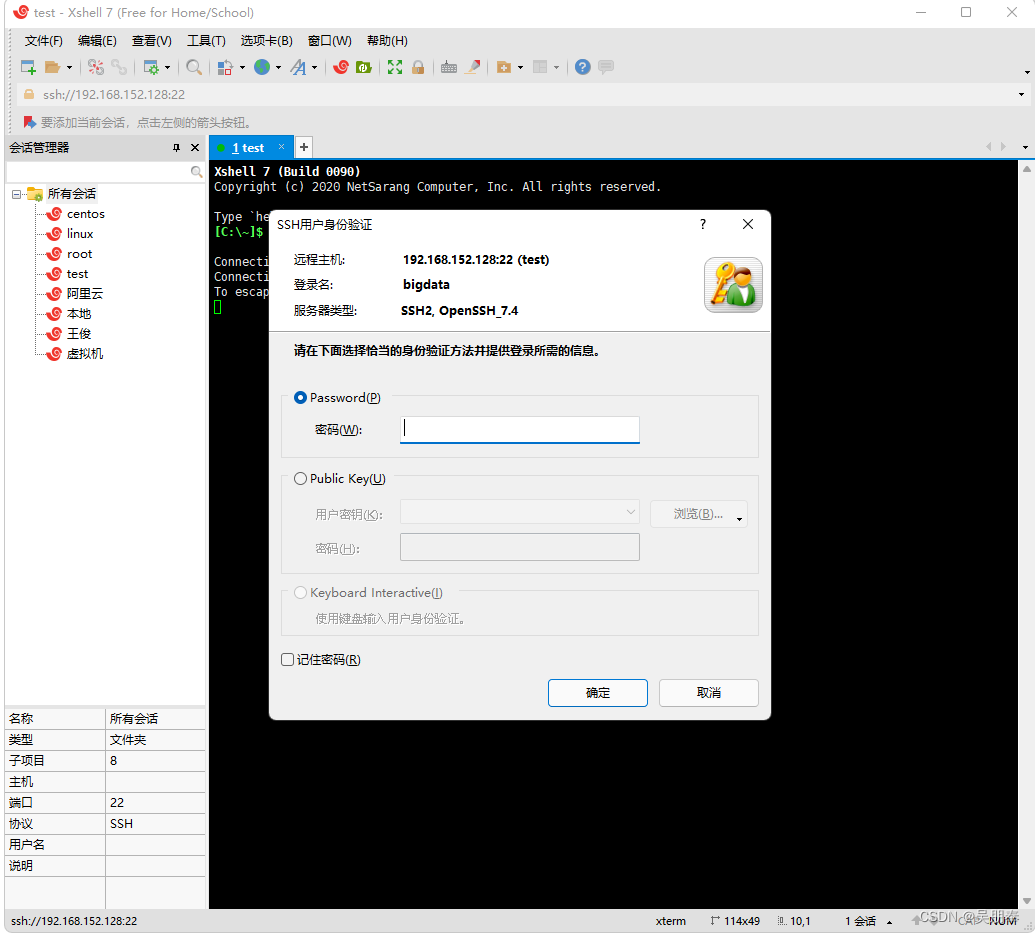Open session properties gear icon

coord(151,67)
